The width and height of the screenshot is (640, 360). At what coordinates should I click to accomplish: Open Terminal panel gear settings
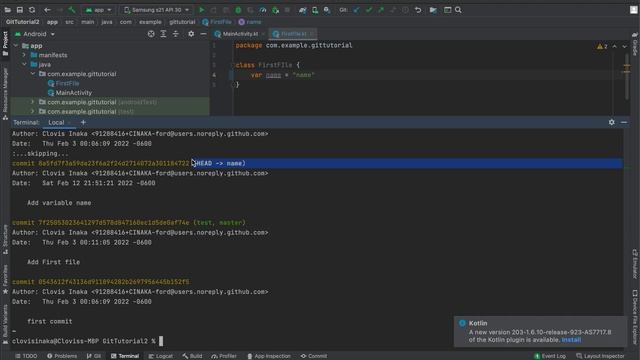click(611, 122)
